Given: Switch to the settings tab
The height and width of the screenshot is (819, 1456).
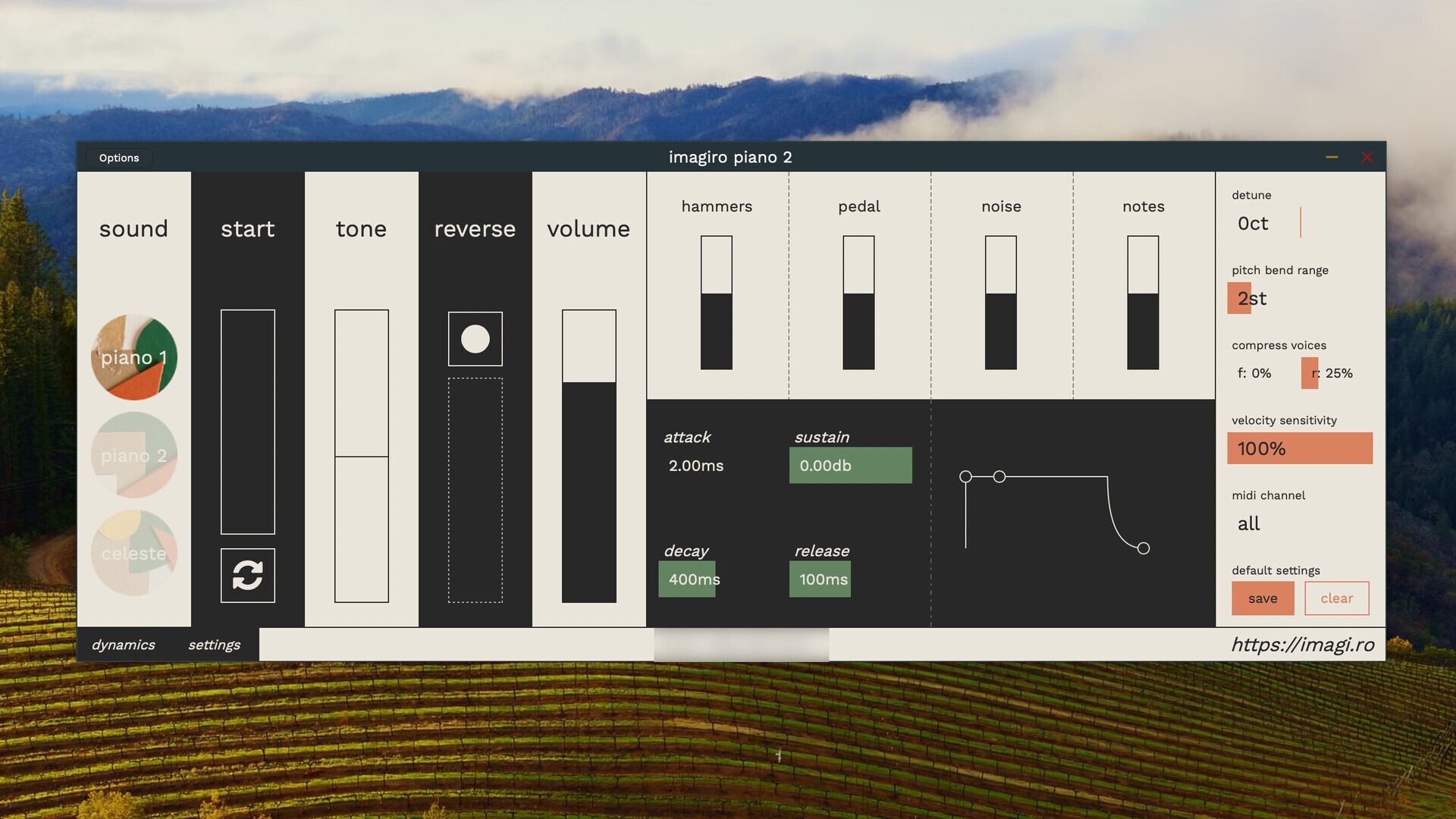Looking at the screenshot, I should click(214, 645).
